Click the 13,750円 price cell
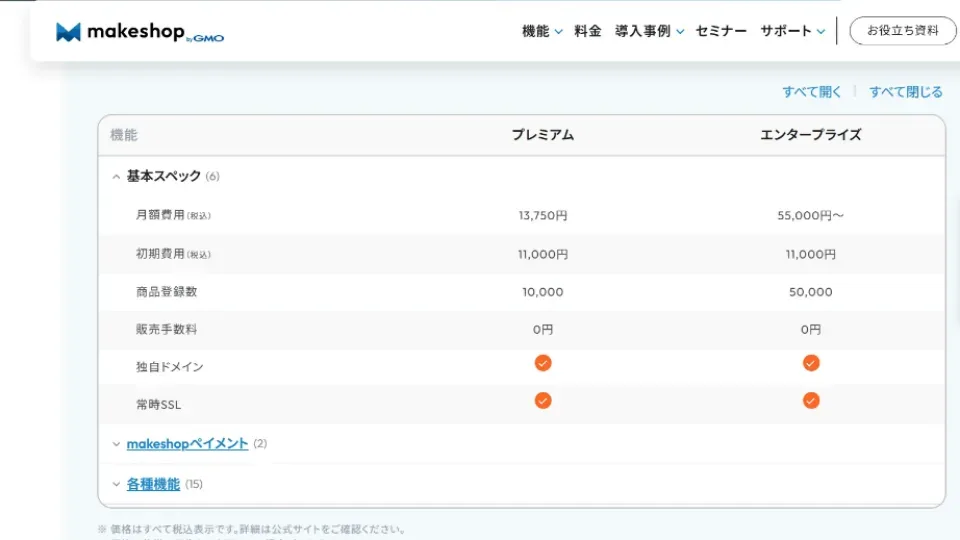 542,216
